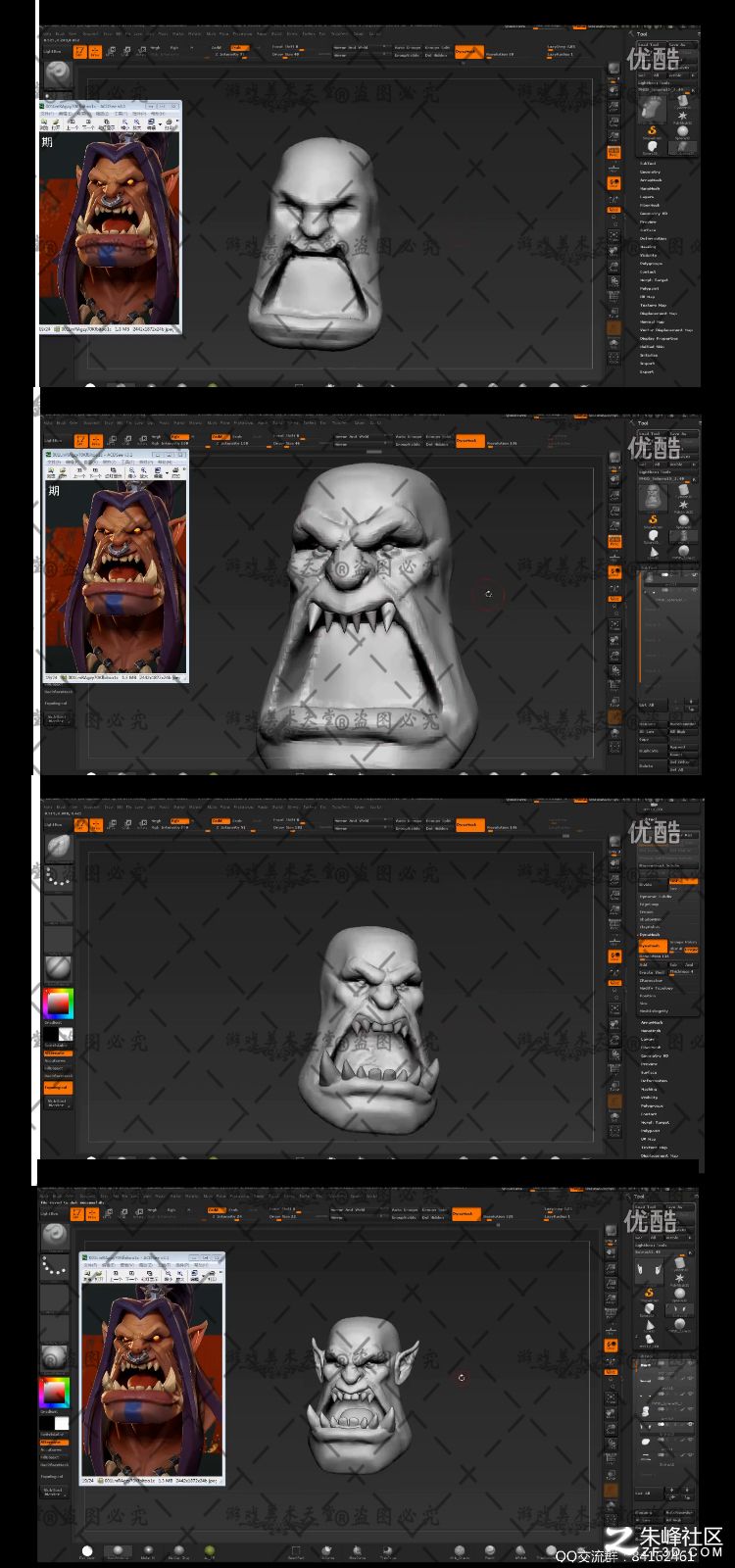The height and width of the screenshot is (1568, 735).
Task: Select the PolyMesh3D star tool icon in the rough blockout view
Action: 682,116
